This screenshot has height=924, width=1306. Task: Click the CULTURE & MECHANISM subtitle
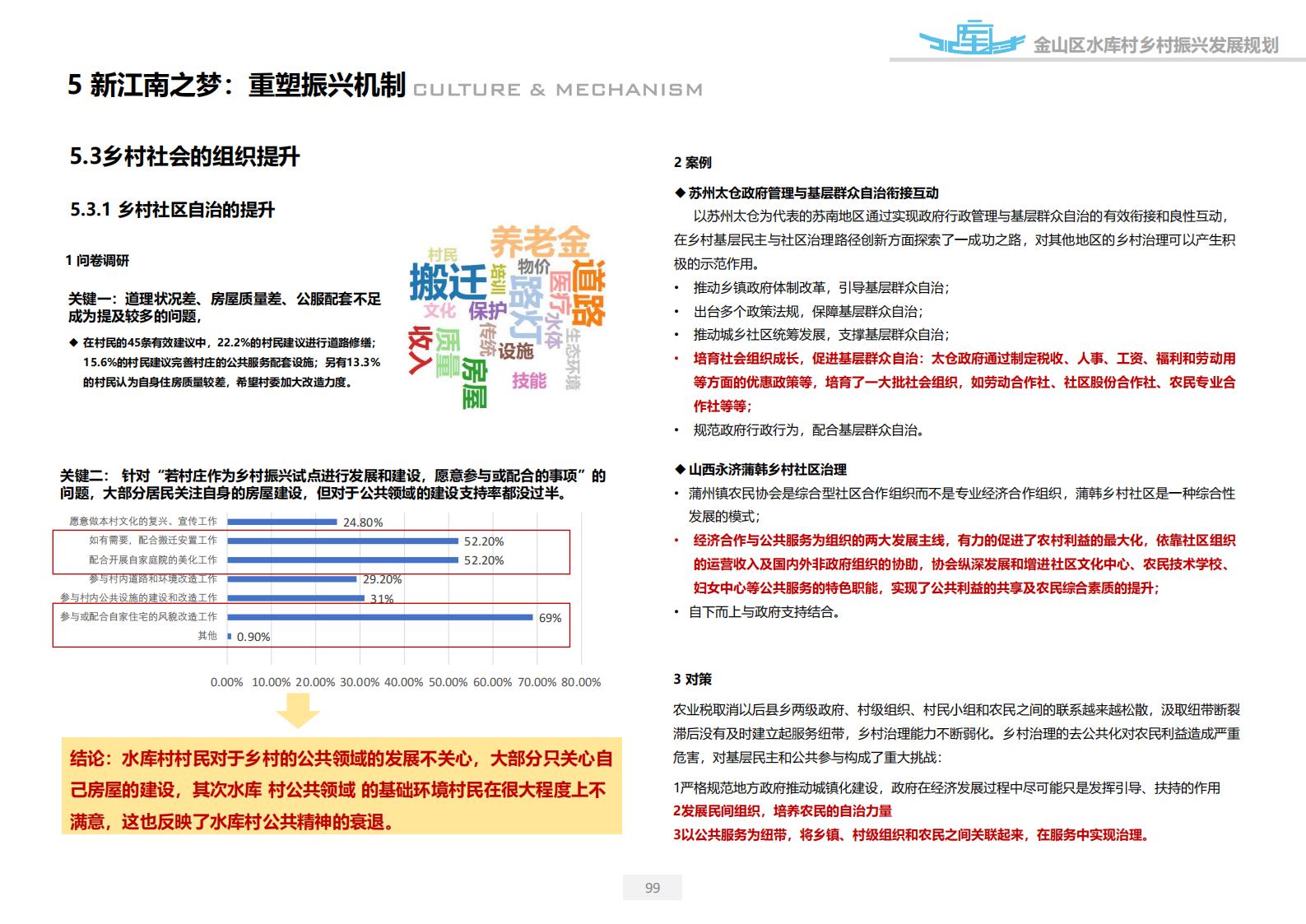click(x=558, y=90)
